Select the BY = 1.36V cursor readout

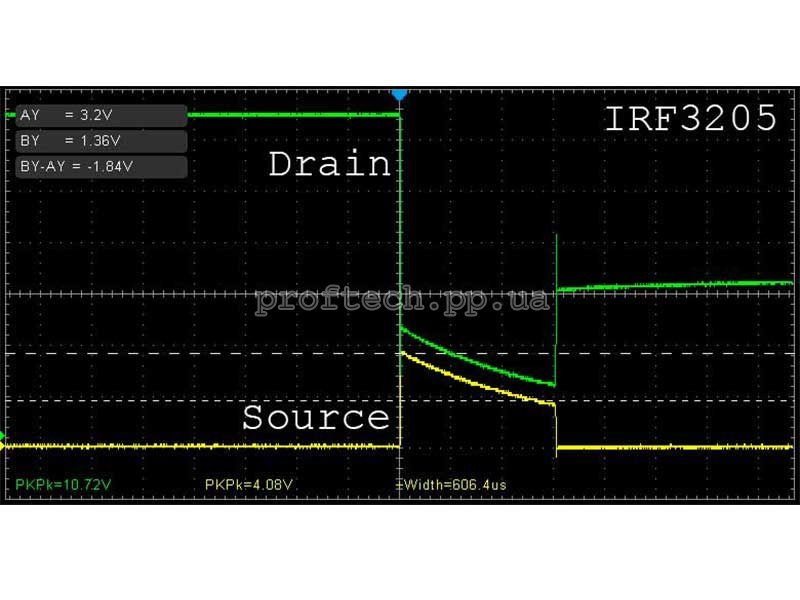tap(101, 141)
